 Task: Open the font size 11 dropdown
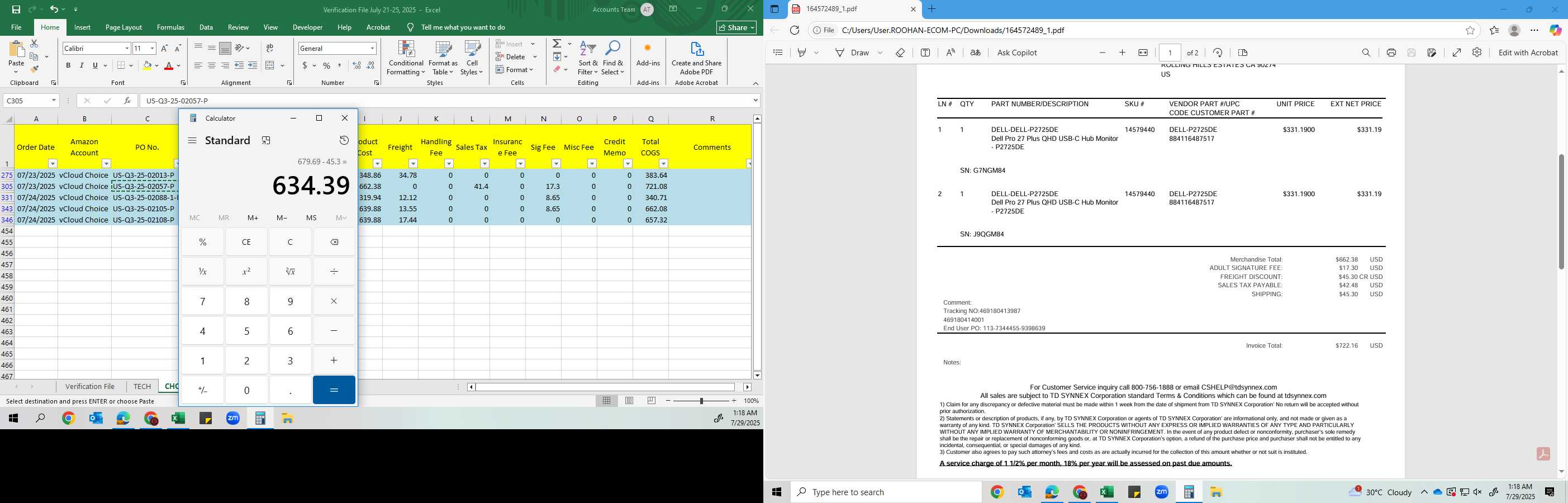point(152,48)
